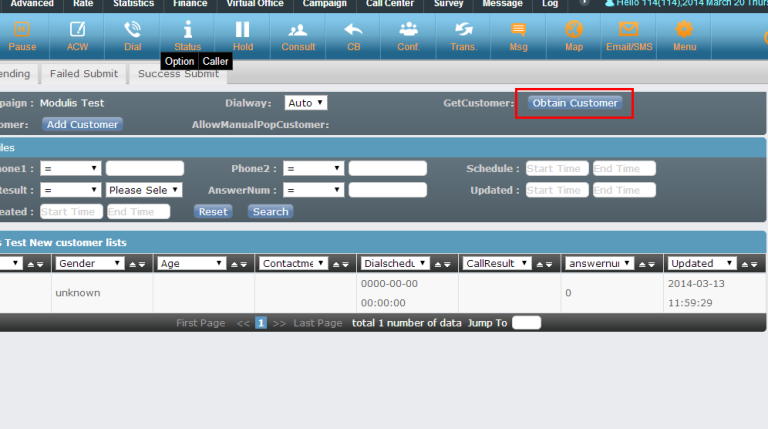Open the Success Submit tab
Image resolution: width=768 pixels, height=429 pixels.
click(x=179, y=74)
